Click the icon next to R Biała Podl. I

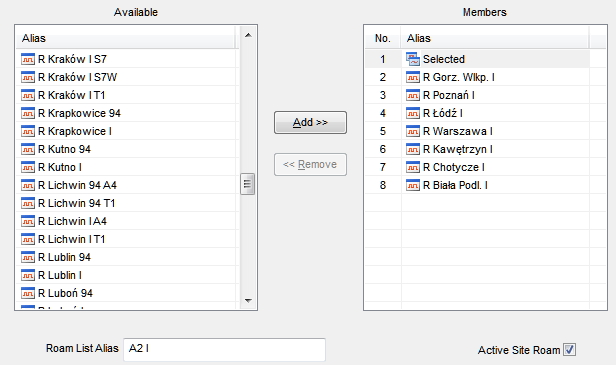click(412, 185)
